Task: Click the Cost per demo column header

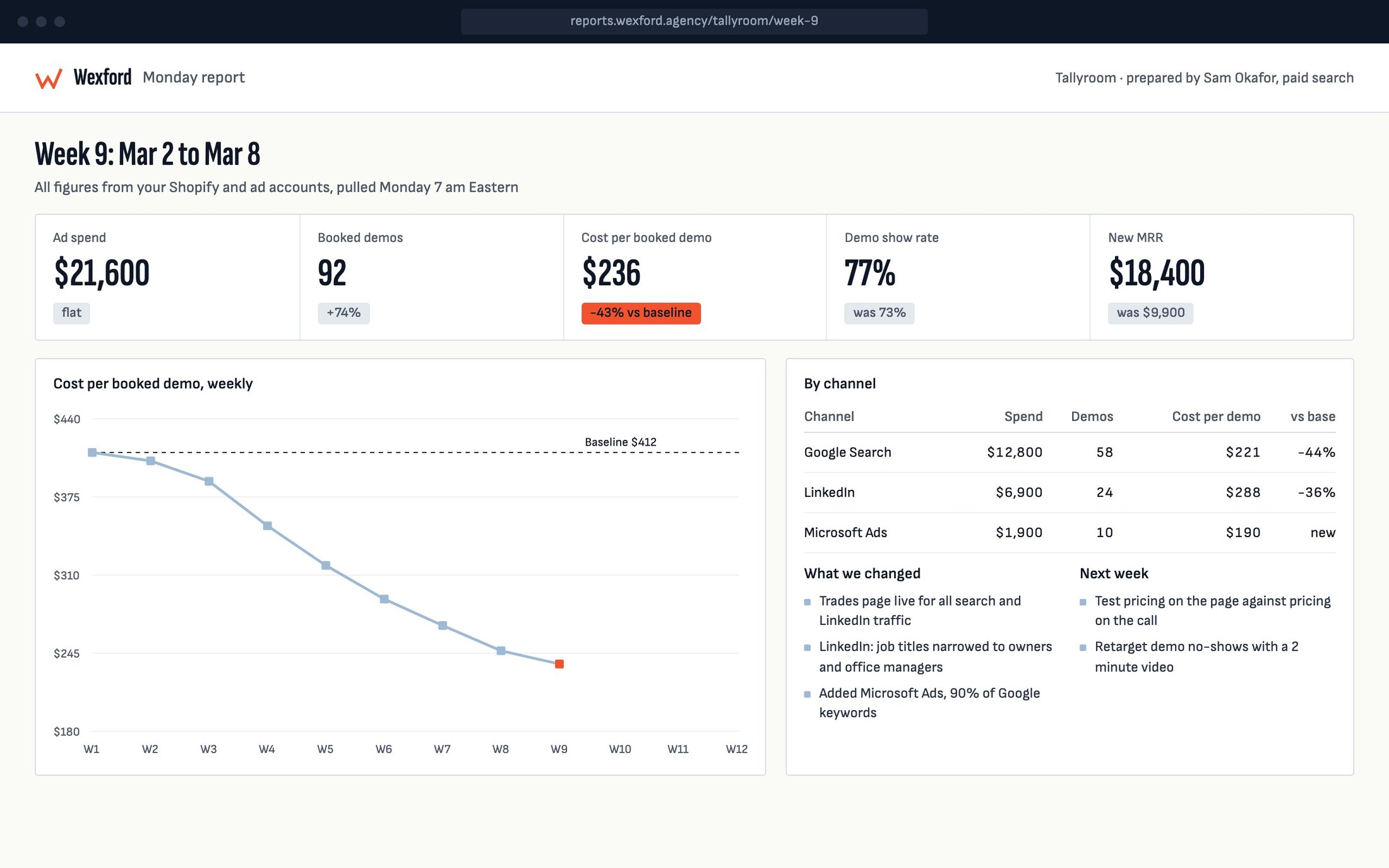Action: point(1216,417)
